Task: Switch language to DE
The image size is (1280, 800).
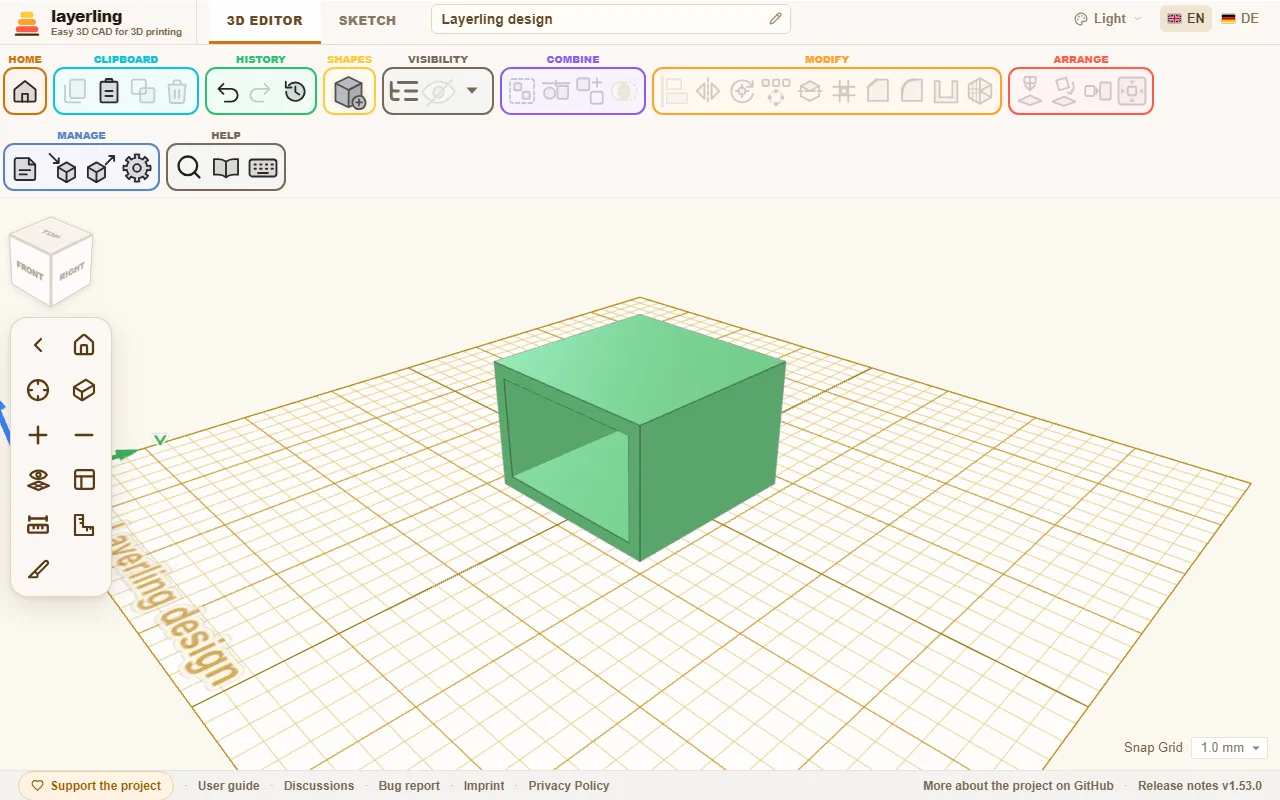Action: (1240, 19)
